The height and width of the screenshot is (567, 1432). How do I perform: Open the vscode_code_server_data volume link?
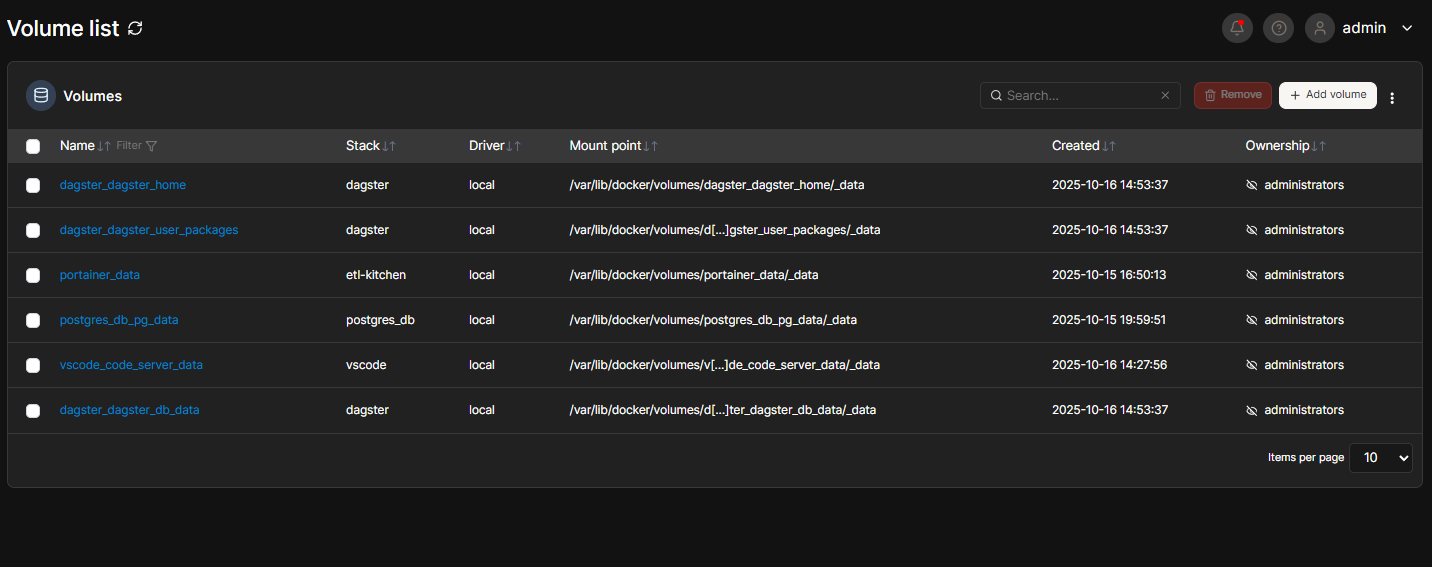(131, 365)
